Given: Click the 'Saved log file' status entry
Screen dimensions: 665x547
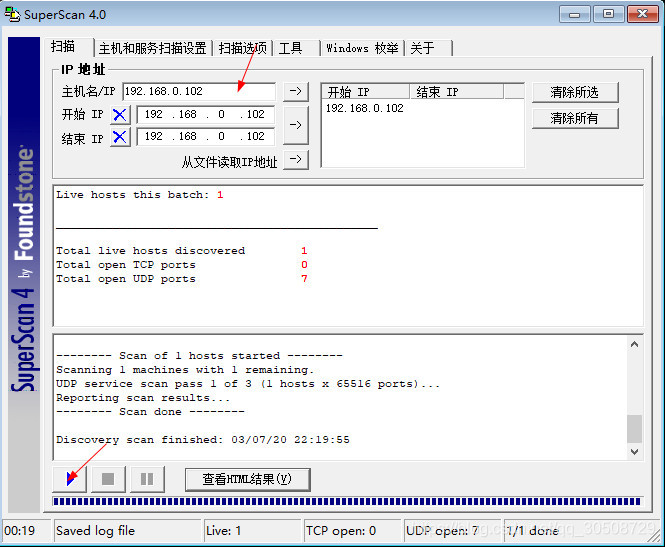Looking at the screenshot, I should 127,531.
